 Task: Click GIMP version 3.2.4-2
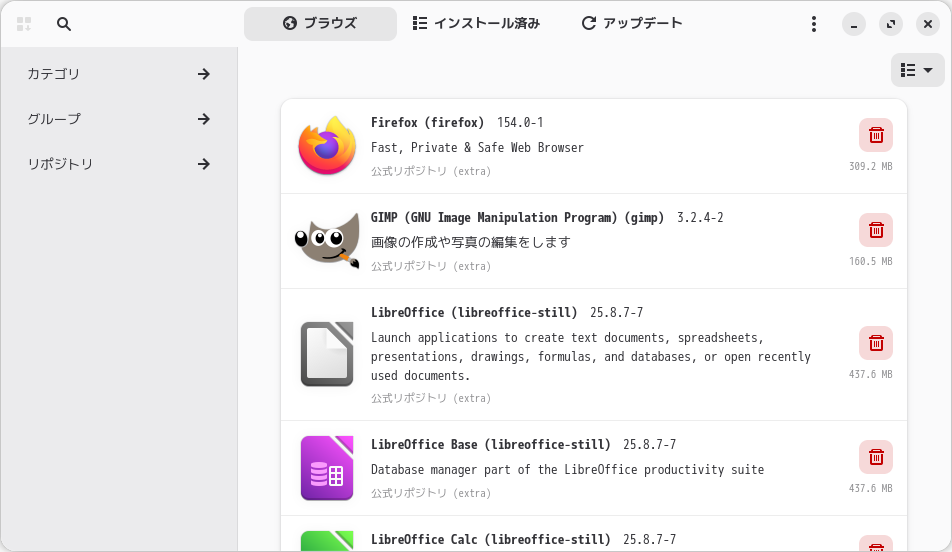click(700, 217)
